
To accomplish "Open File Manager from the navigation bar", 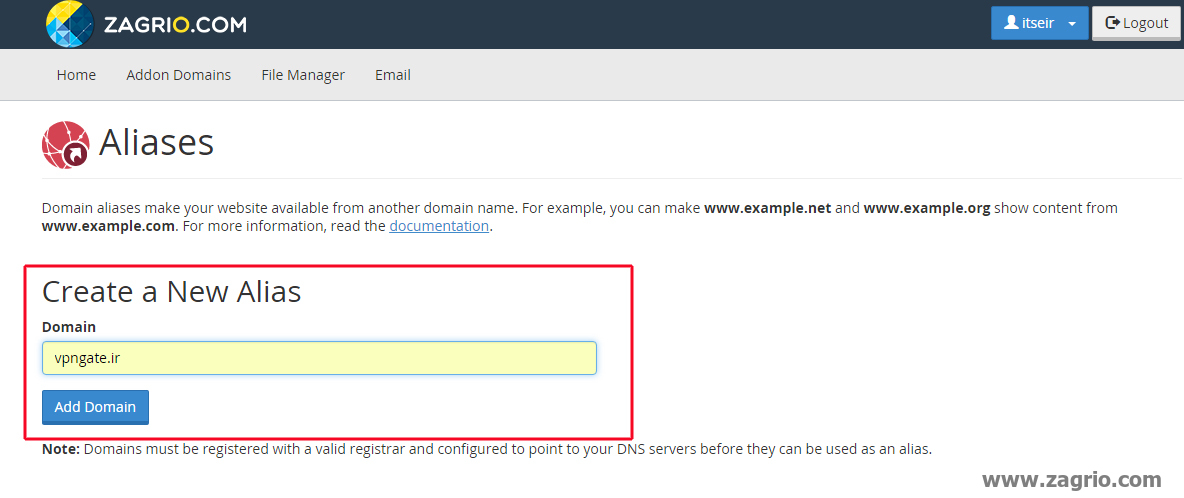I will [303, 75].
